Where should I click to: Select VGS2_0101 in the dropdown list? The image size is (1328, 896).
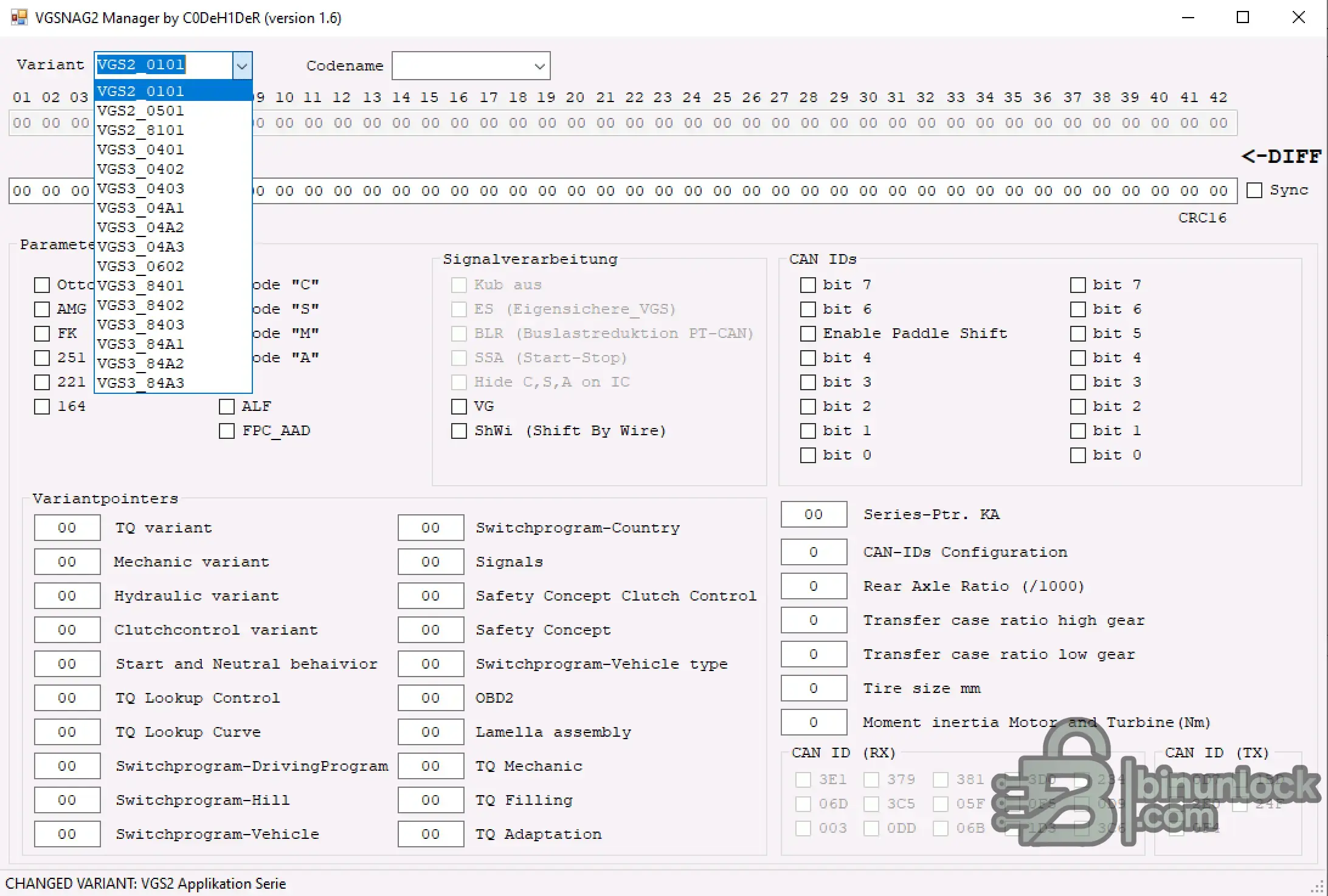pos(173,91)
